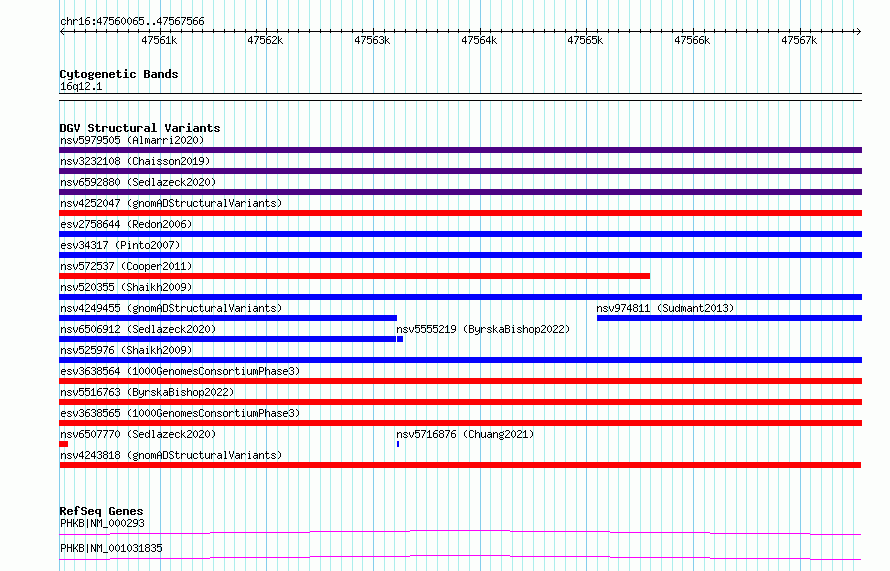
Task: Select the nsv4243818 gnomAD variant label
Action: coord(171,455)
